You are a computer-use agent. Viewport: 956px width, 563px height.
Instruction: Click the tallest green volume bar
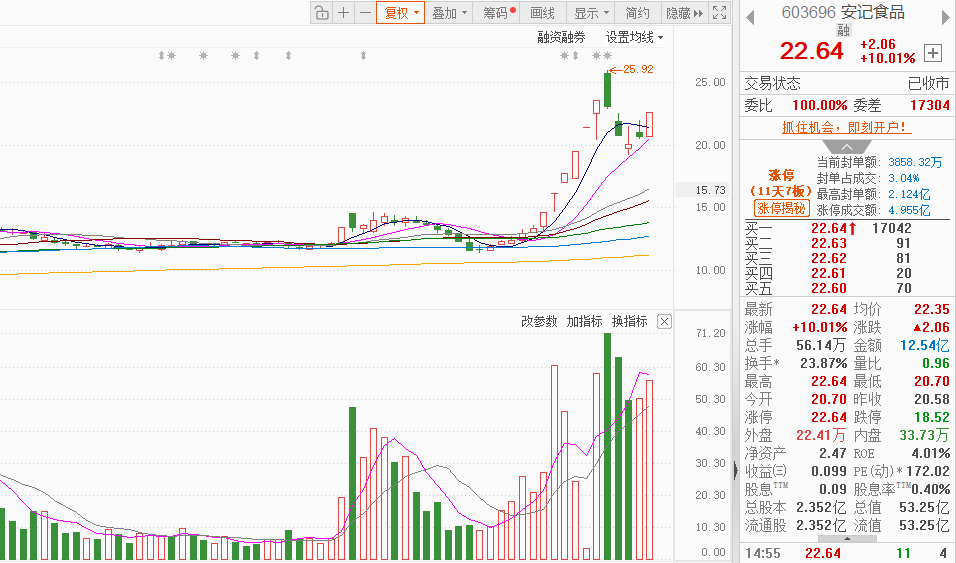pyautogui.click(x=607, y=446)
